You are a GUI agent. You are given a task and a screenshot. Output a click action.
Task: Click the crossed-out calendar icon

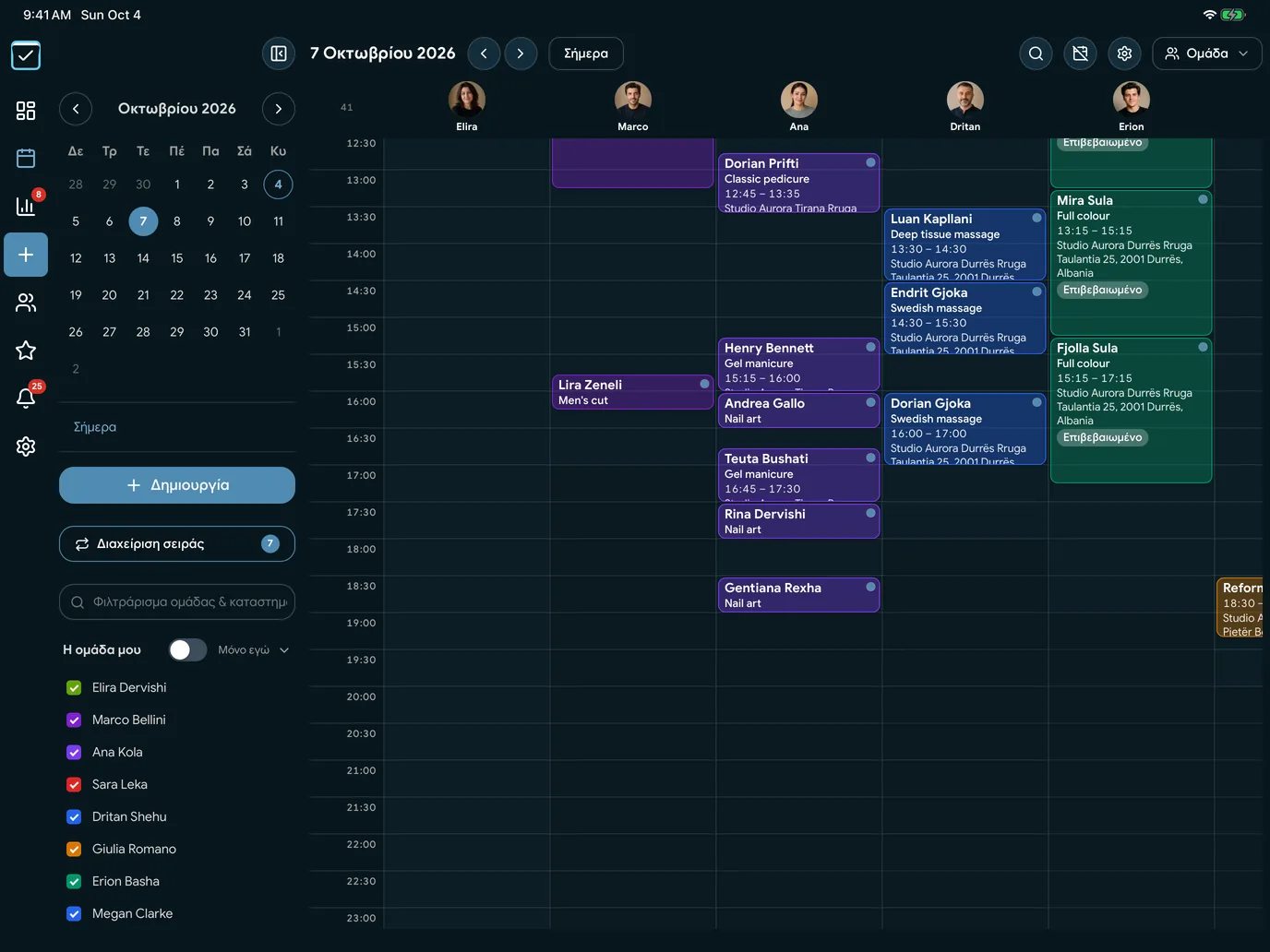coord(1081,54)
